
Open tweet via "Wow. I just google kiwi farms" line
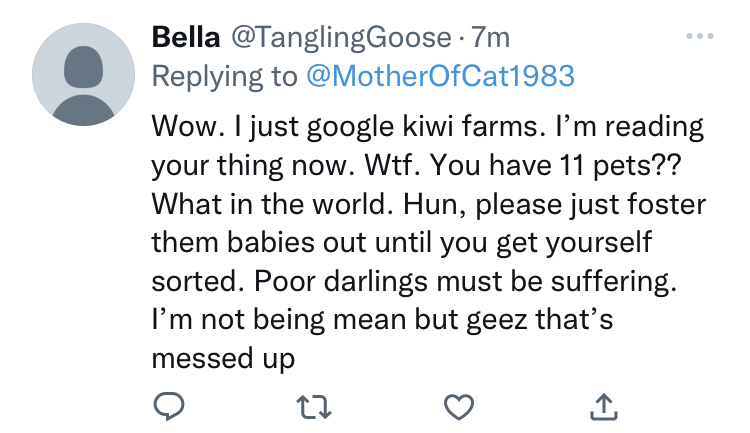pos(348,127)
